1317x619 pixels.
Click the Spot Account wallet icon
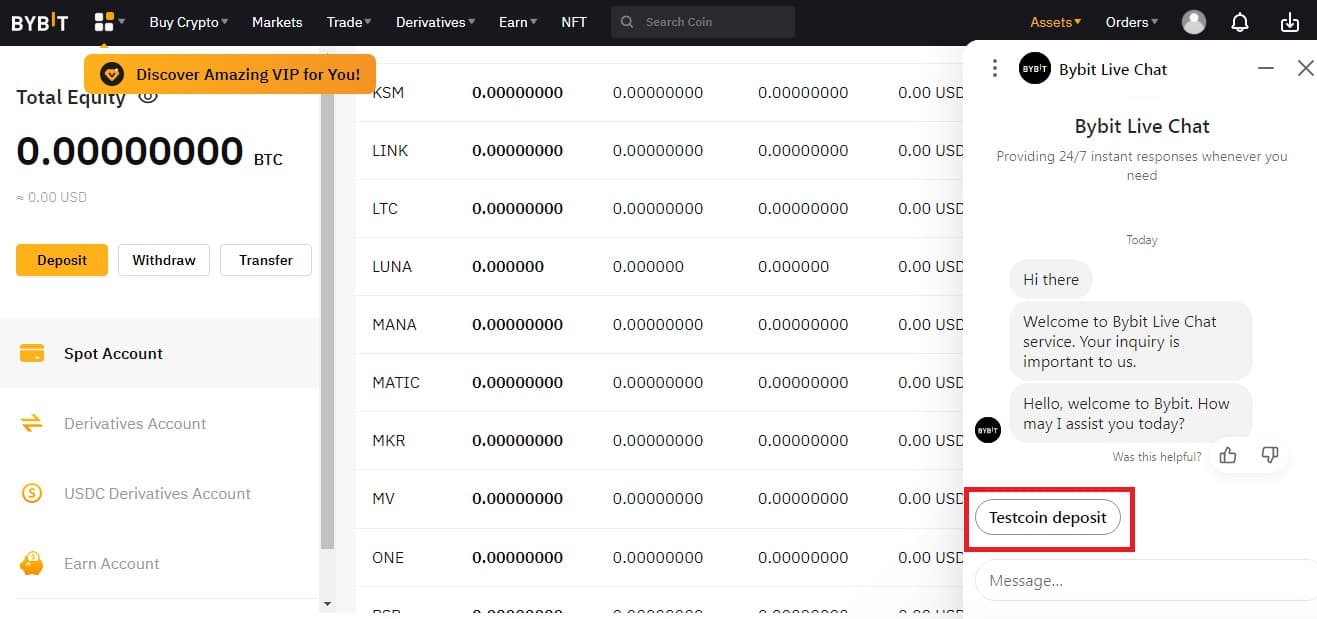coord(32,353)
